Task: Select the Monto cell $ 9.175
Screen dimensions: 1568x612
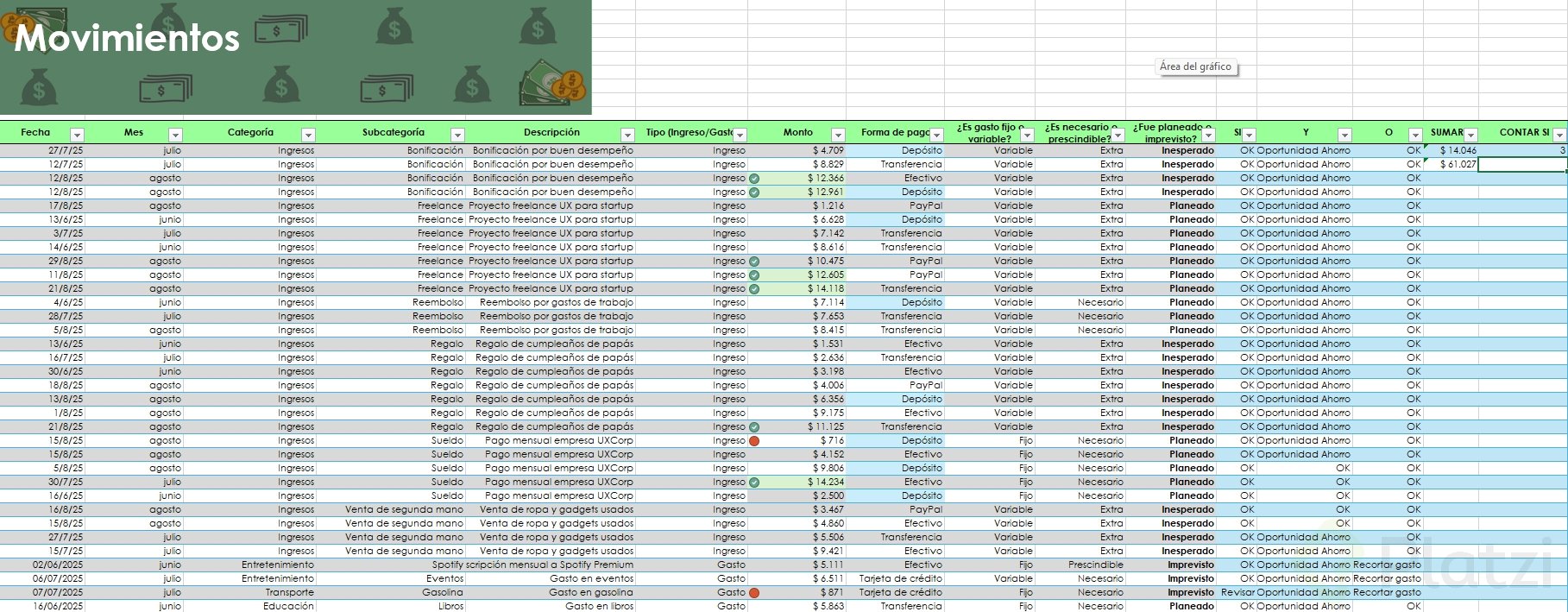Action: coord(797,413)
